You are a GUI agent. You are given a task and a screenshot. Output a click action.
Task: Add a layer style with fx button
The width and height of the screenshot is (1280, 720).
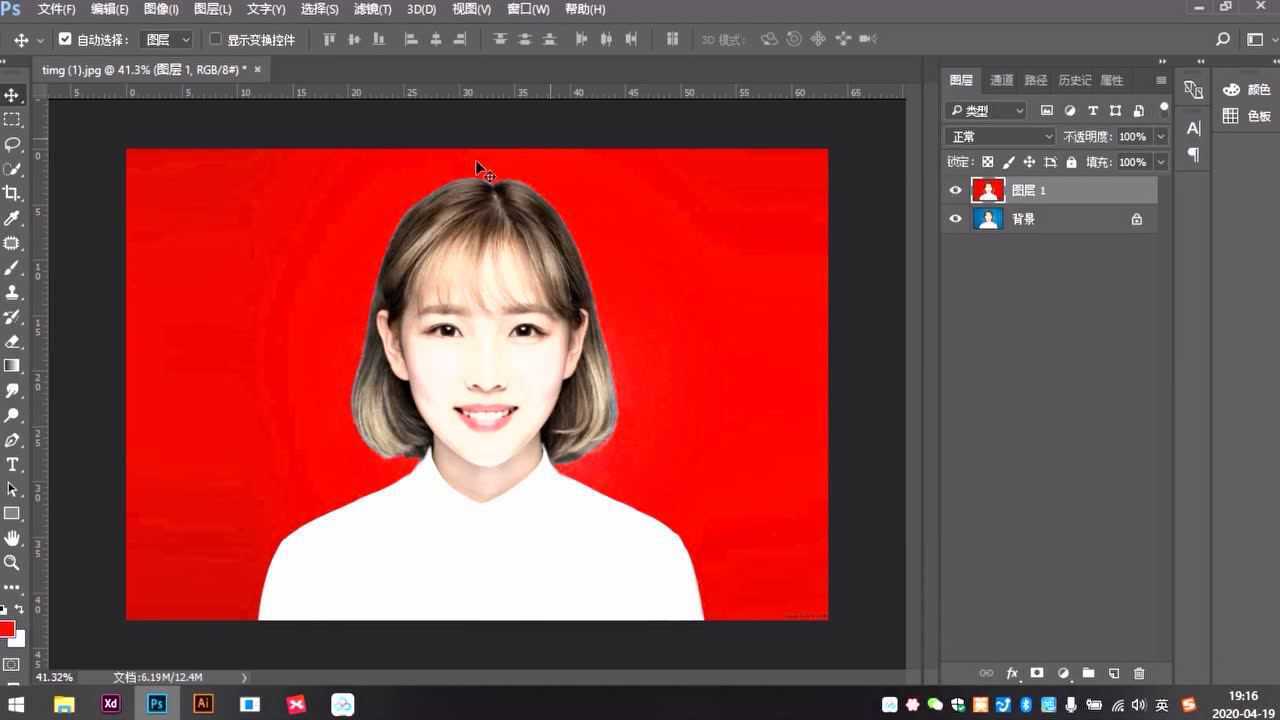click(1012, 673)
